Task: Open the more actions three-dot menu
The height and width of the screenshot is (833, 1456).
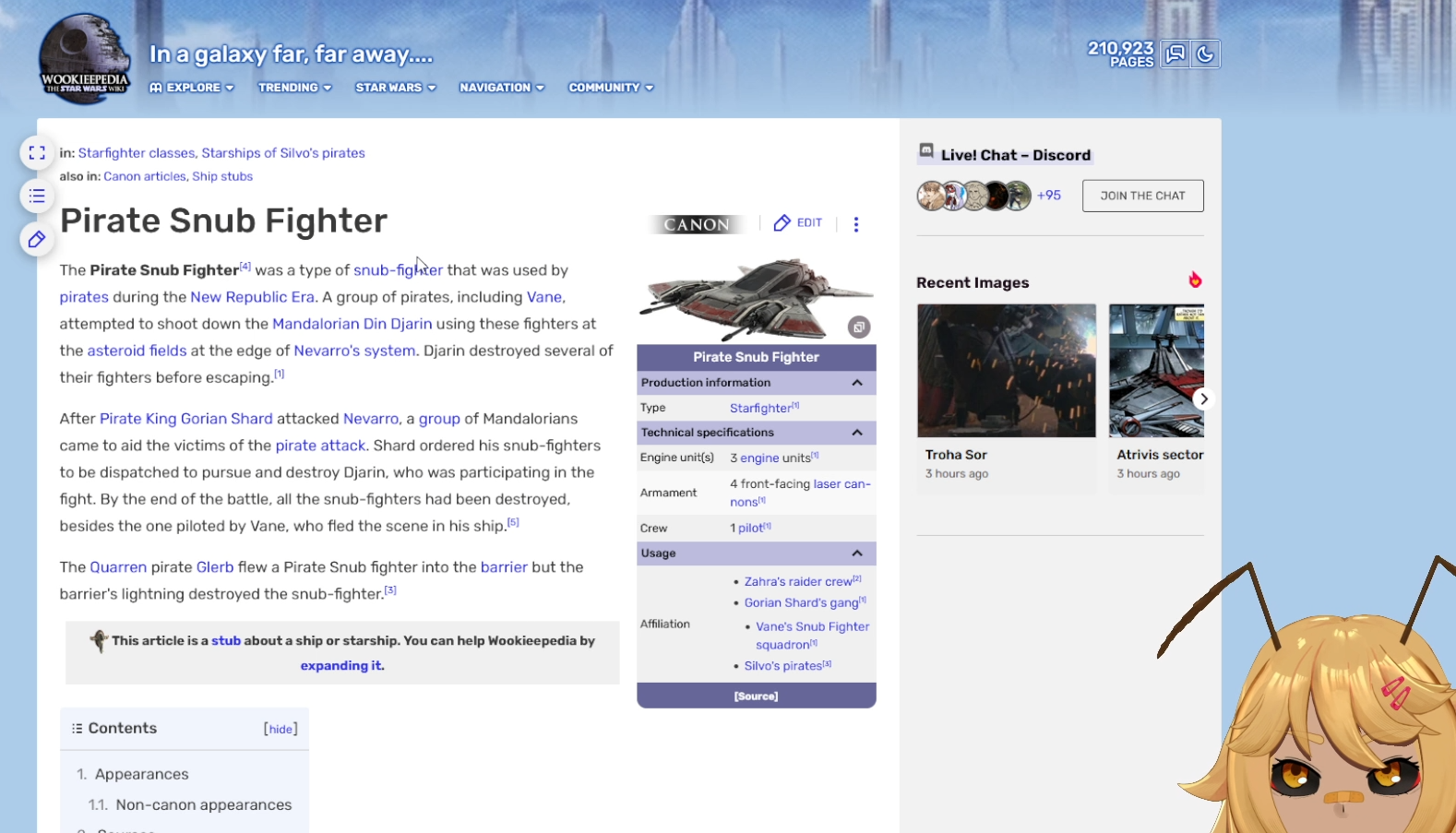Action: (856, 224)
